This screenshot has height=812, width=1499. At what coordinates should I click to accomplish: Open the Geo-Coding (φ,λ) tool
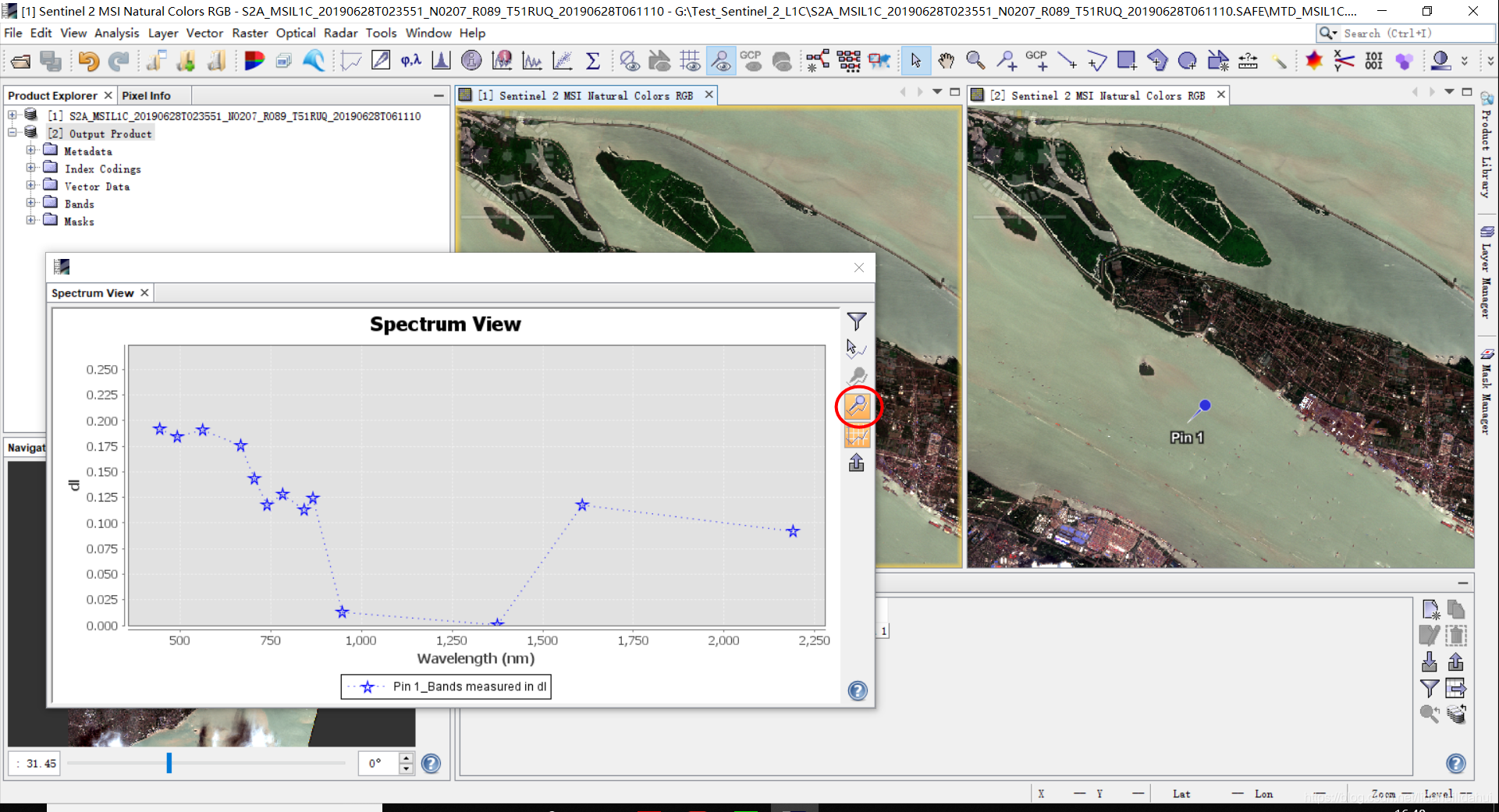[x=410, y=61]
